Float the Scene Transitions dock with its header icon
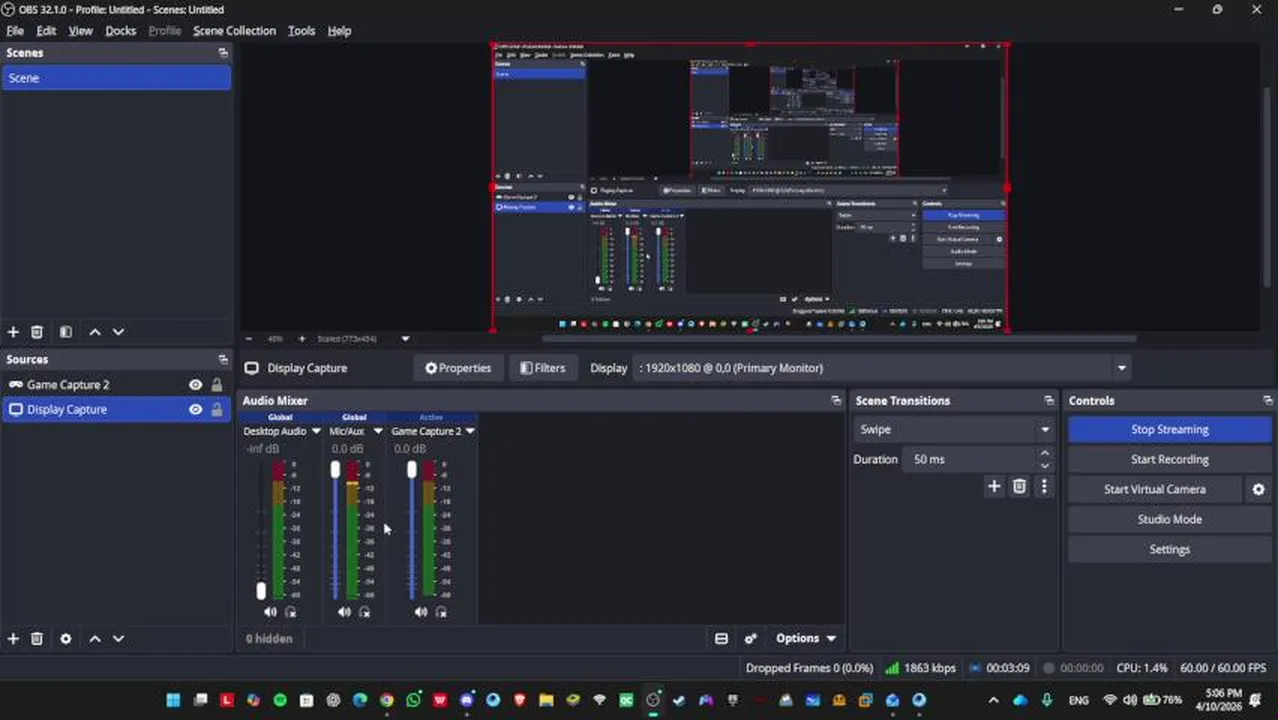The image size is (1278, 720). 1049,400
